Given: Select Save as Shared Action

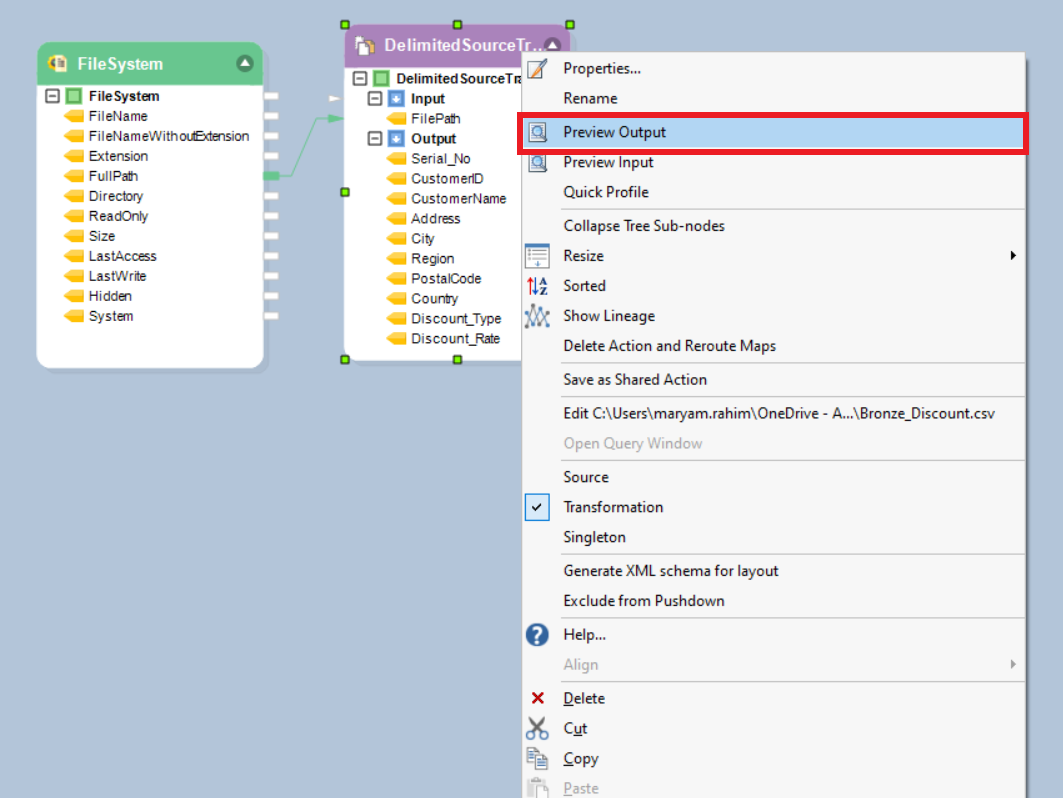Looking at the screenshot, I should (634, 380).
